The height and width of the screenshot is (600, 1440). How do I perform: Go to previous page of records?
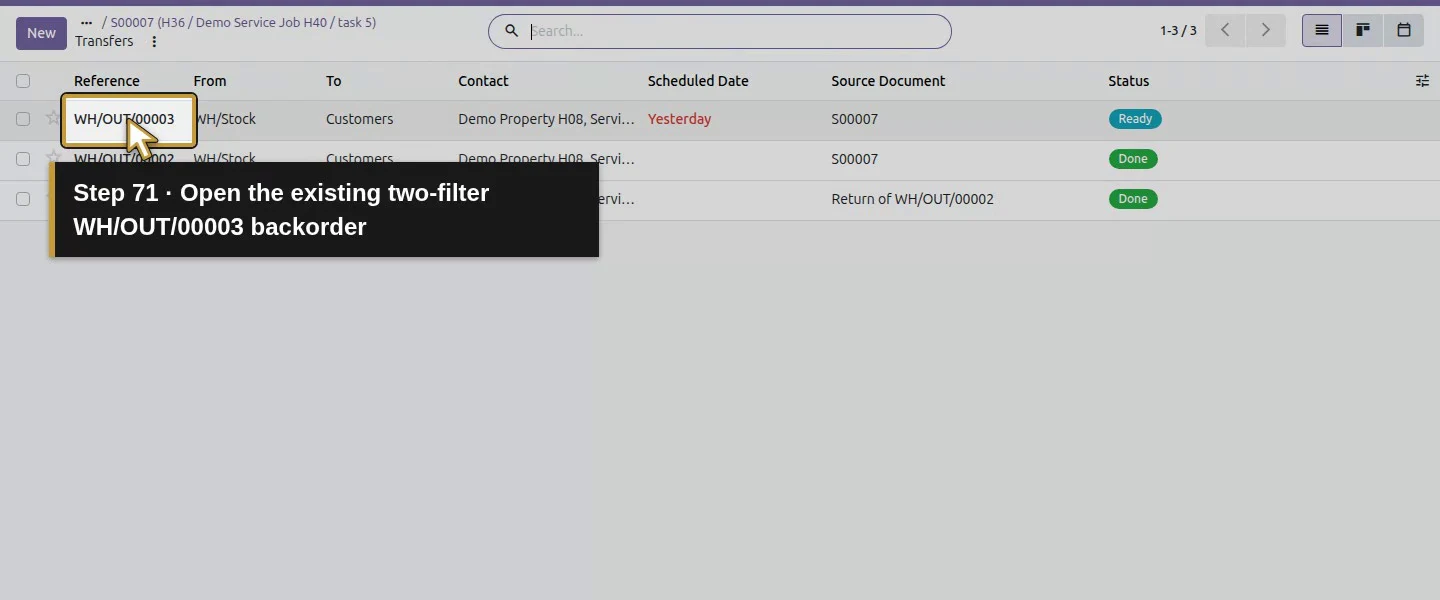pos(1225,30)
